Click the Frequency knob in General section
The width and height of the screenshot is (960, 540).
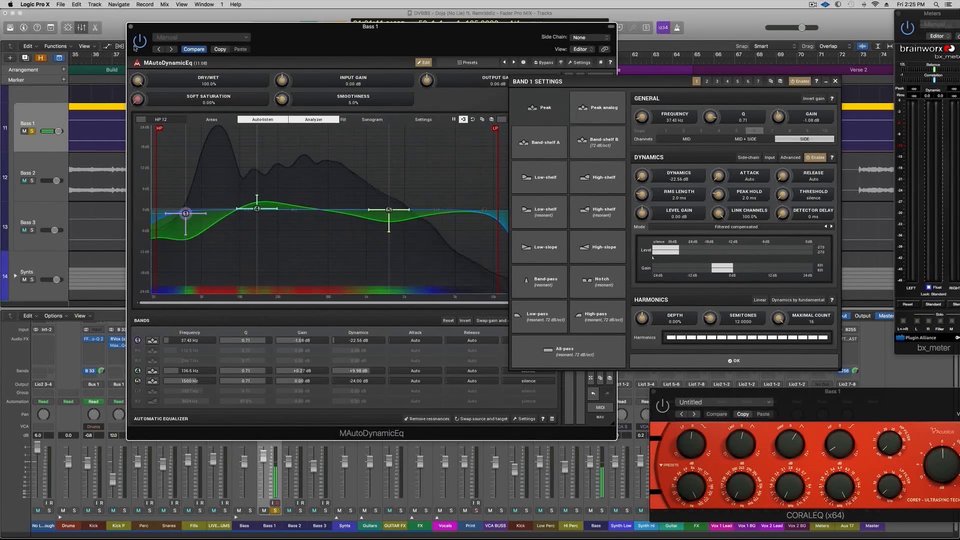point(642,117)
